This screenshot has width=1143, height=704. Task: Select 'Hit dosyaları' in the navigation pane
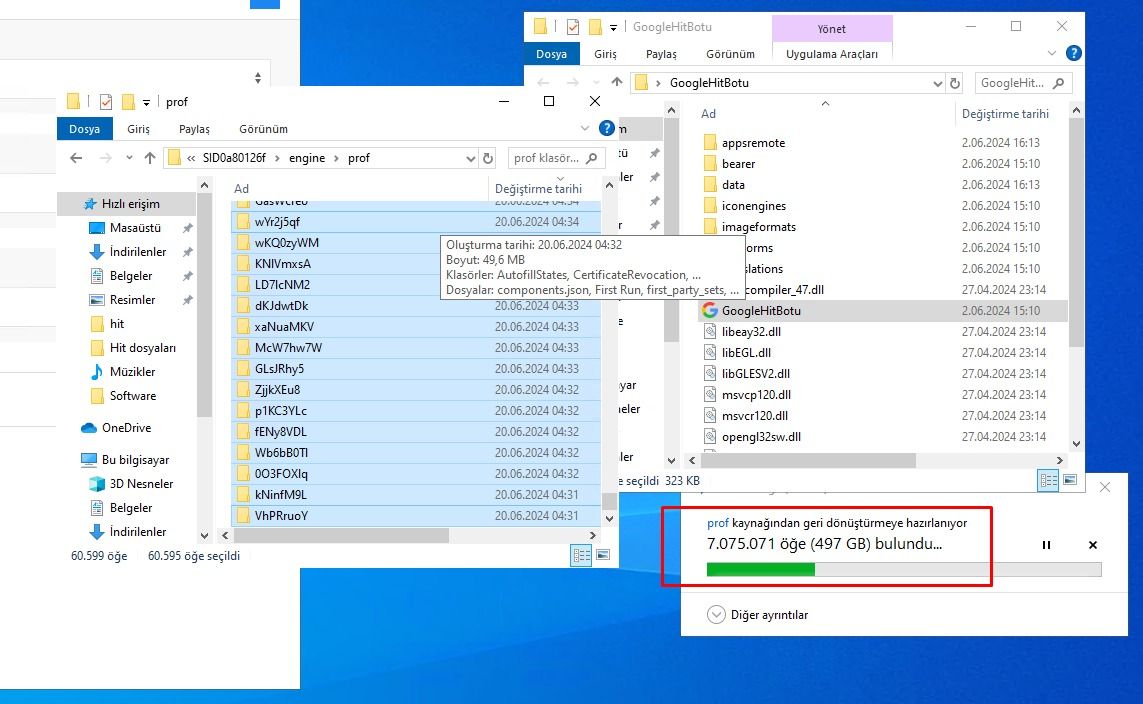(x=142, y=348)
